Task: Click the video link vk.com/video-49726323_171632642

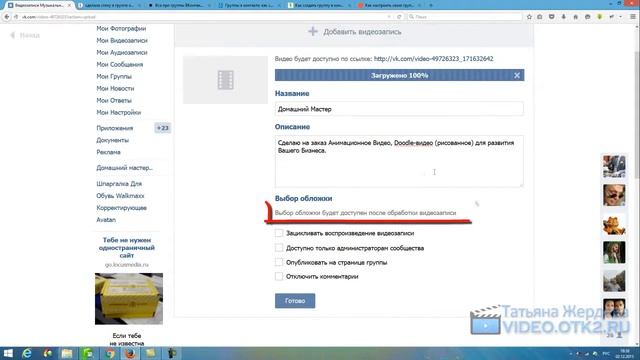Action: click(x=433, y=59)
